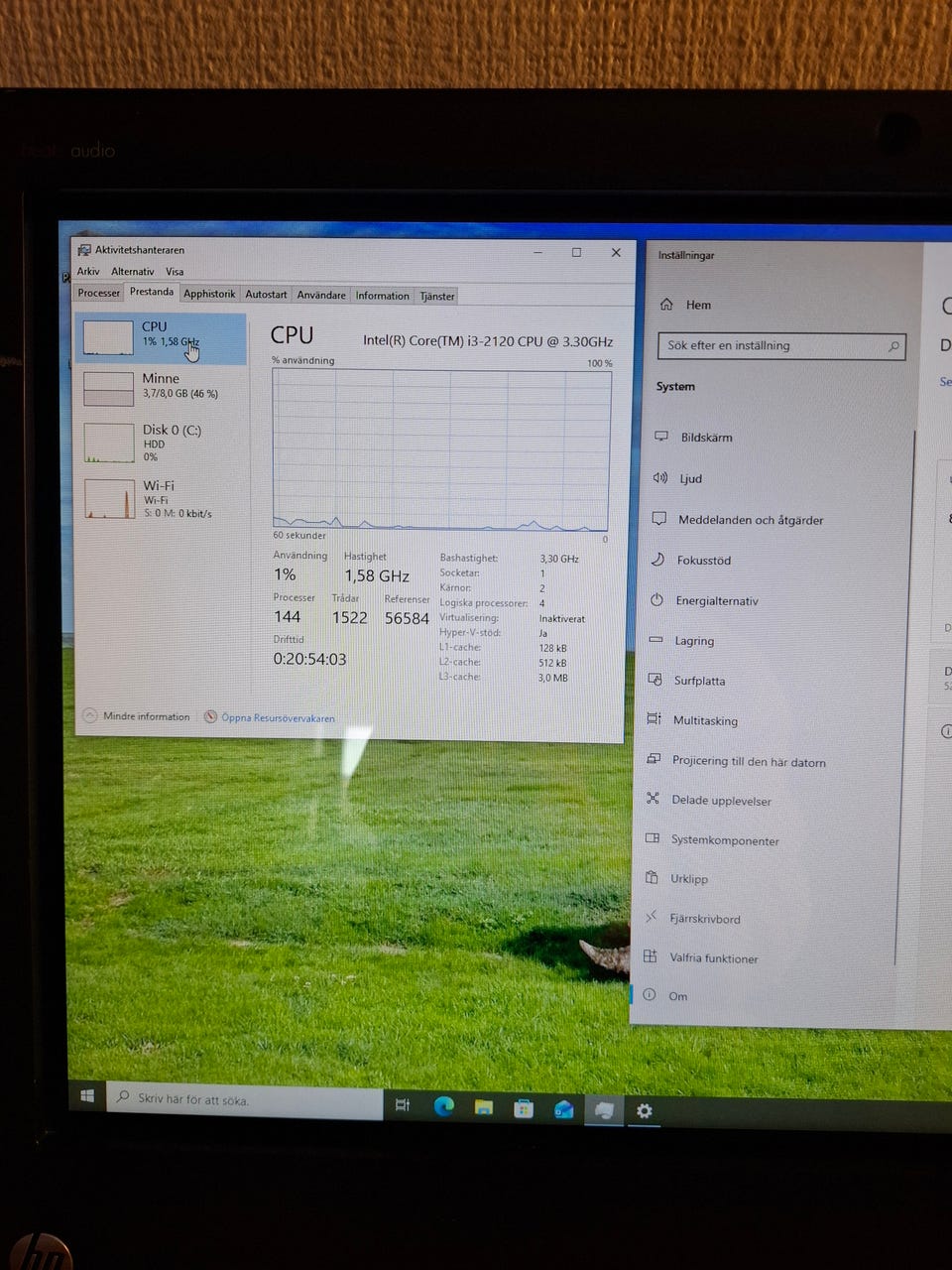Viewport: 952px width, 1270px height.
Task: Click the Task View taskbar icon
Action: click(403, 1105)
